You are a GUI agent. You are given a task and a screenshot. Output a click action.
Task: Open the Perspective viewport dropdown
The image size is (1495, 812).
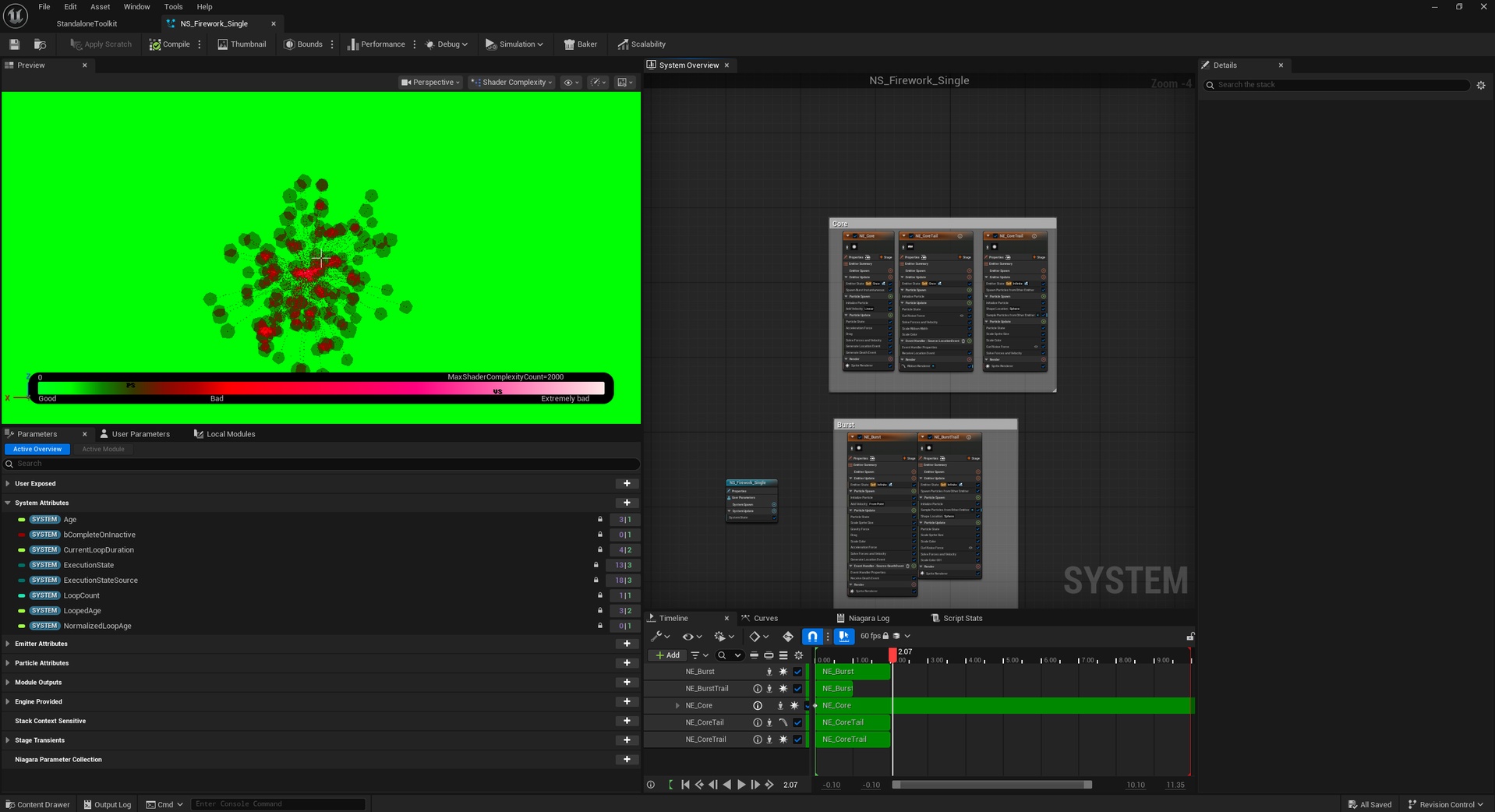tap(430, 82)
